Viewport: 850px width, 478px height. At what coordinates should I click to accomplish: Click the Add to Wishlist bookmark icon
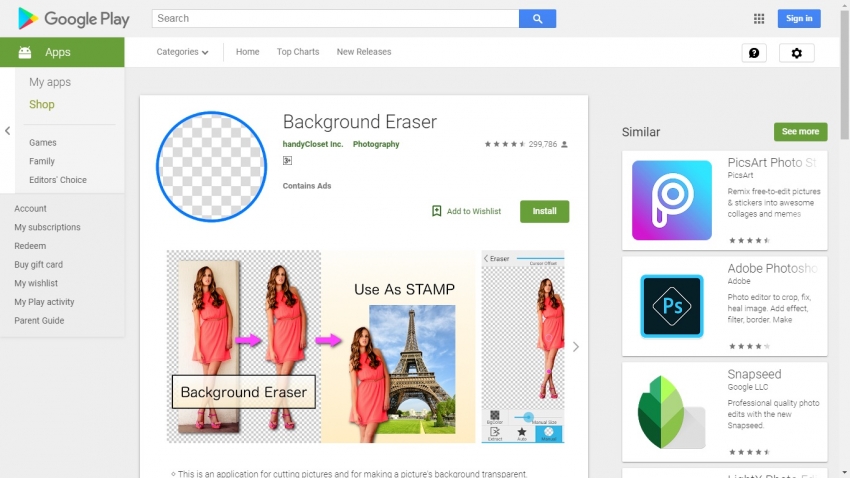(x=436, y=211)
